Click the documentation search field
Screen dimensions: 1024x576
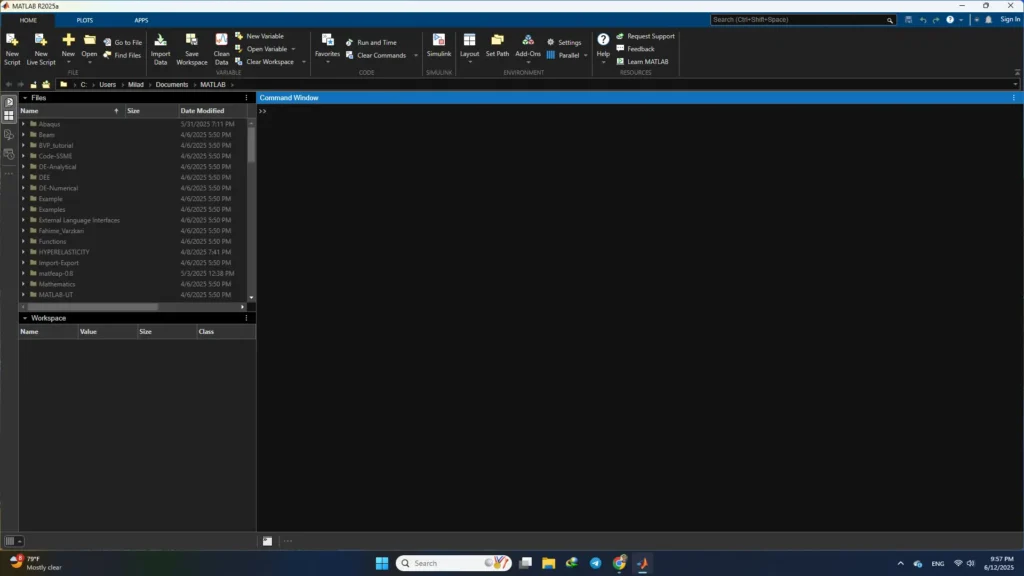point(803,20)
